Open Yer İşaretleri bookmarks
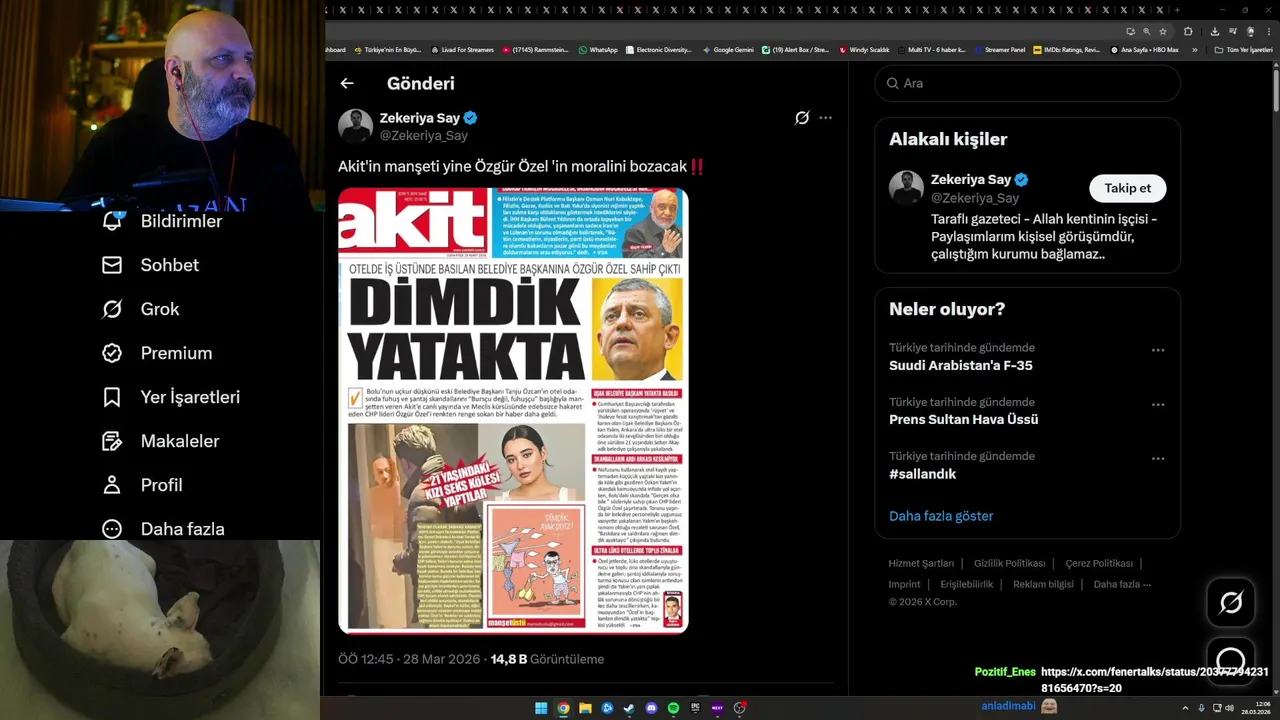The image size is (1280, 720). [x=171, y=397]
